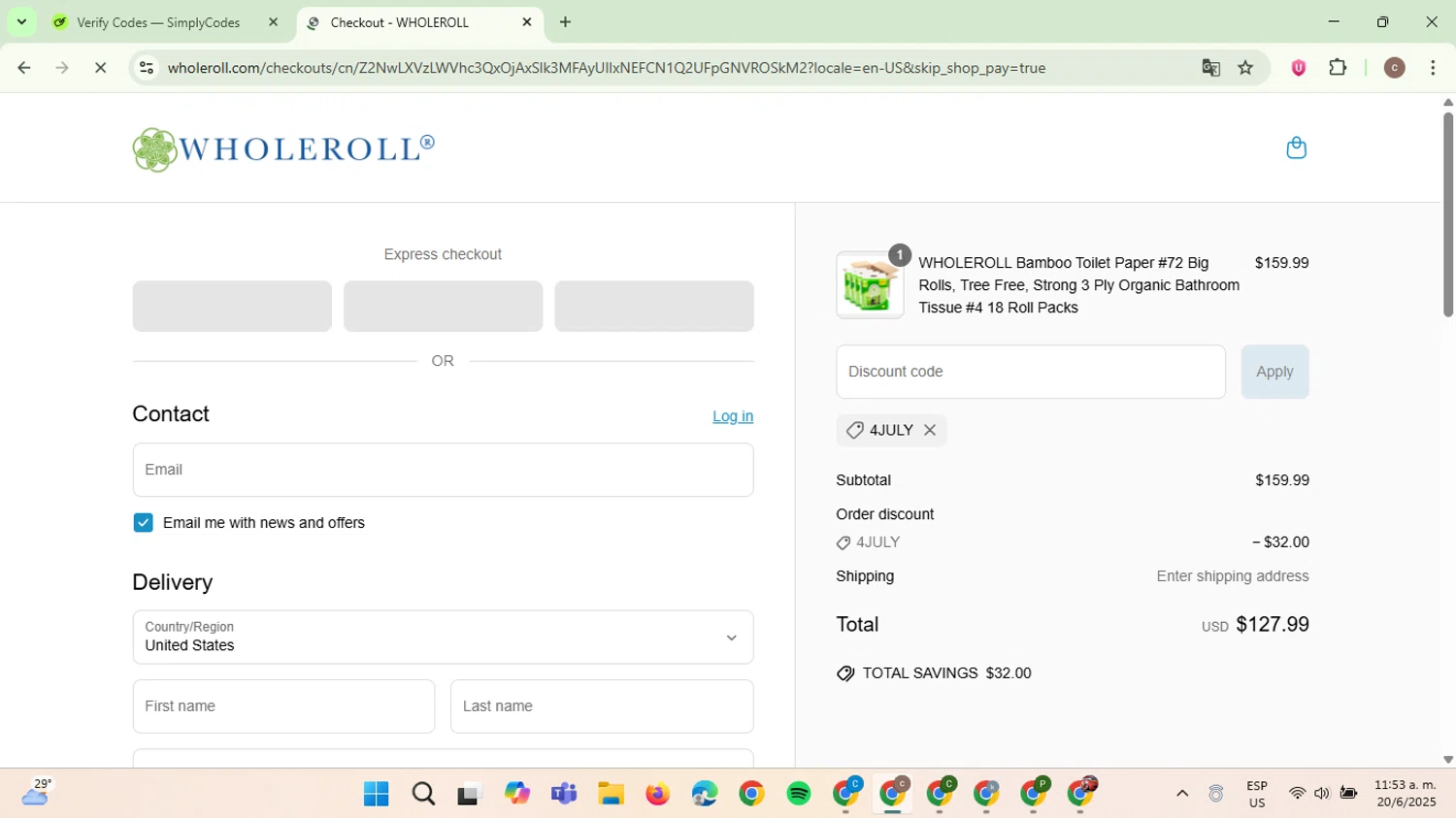
Task: Focus the Email input field
Action: pos(443,470)
